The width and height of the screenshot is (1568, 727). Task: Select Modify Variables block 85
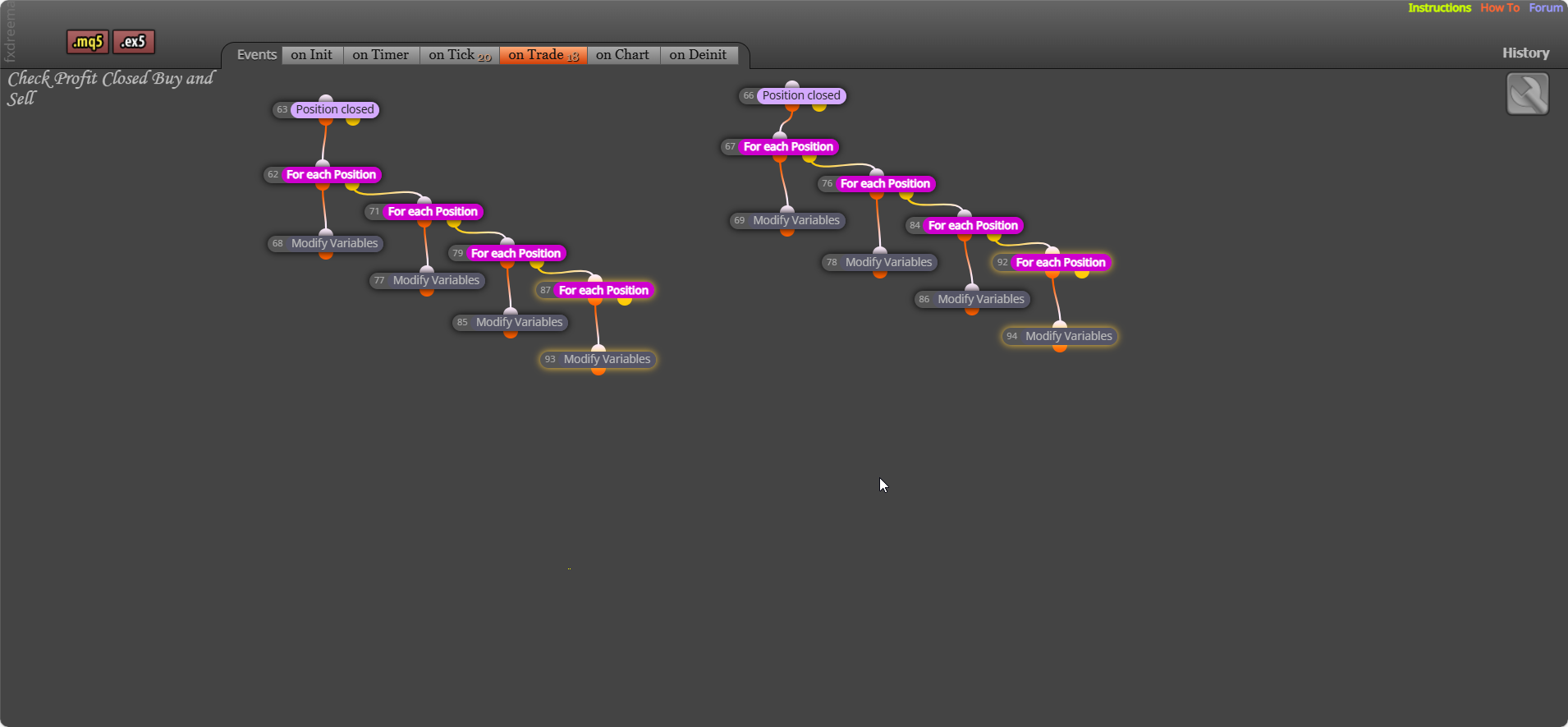click(x=511, y=323)
